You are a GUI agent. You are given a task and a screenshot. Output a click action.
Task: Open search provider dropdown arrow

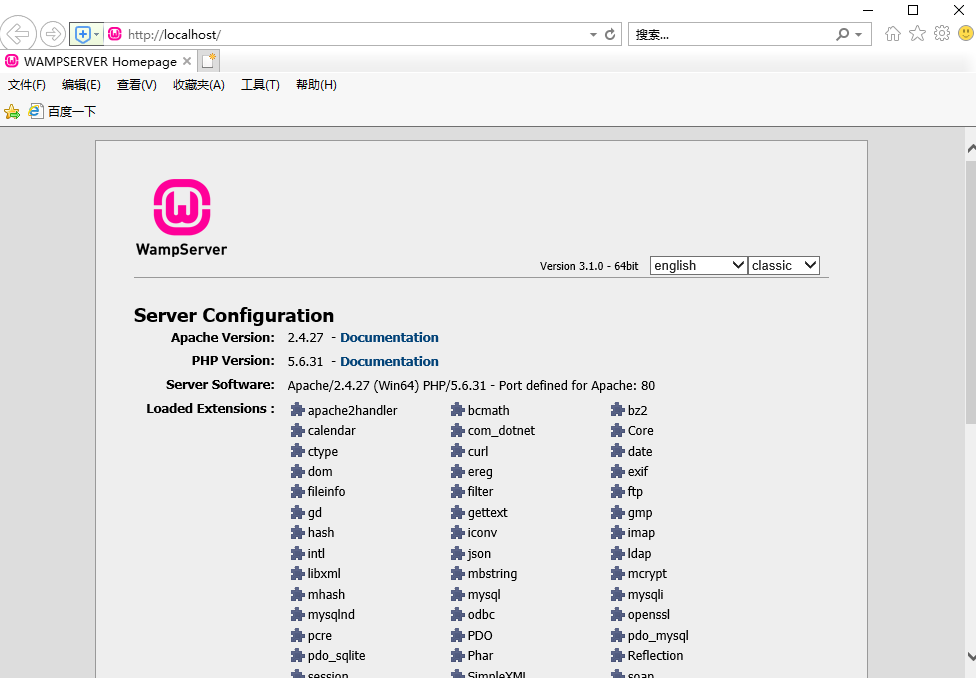click(x=859, y=35)
